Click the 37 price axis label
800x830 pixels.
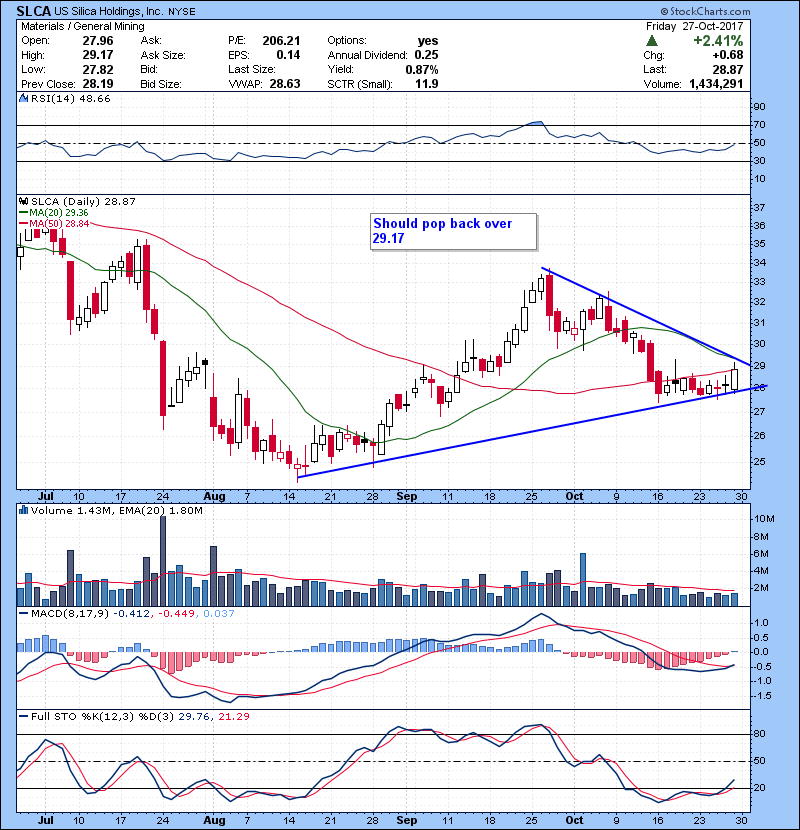(x=759, y=207)
